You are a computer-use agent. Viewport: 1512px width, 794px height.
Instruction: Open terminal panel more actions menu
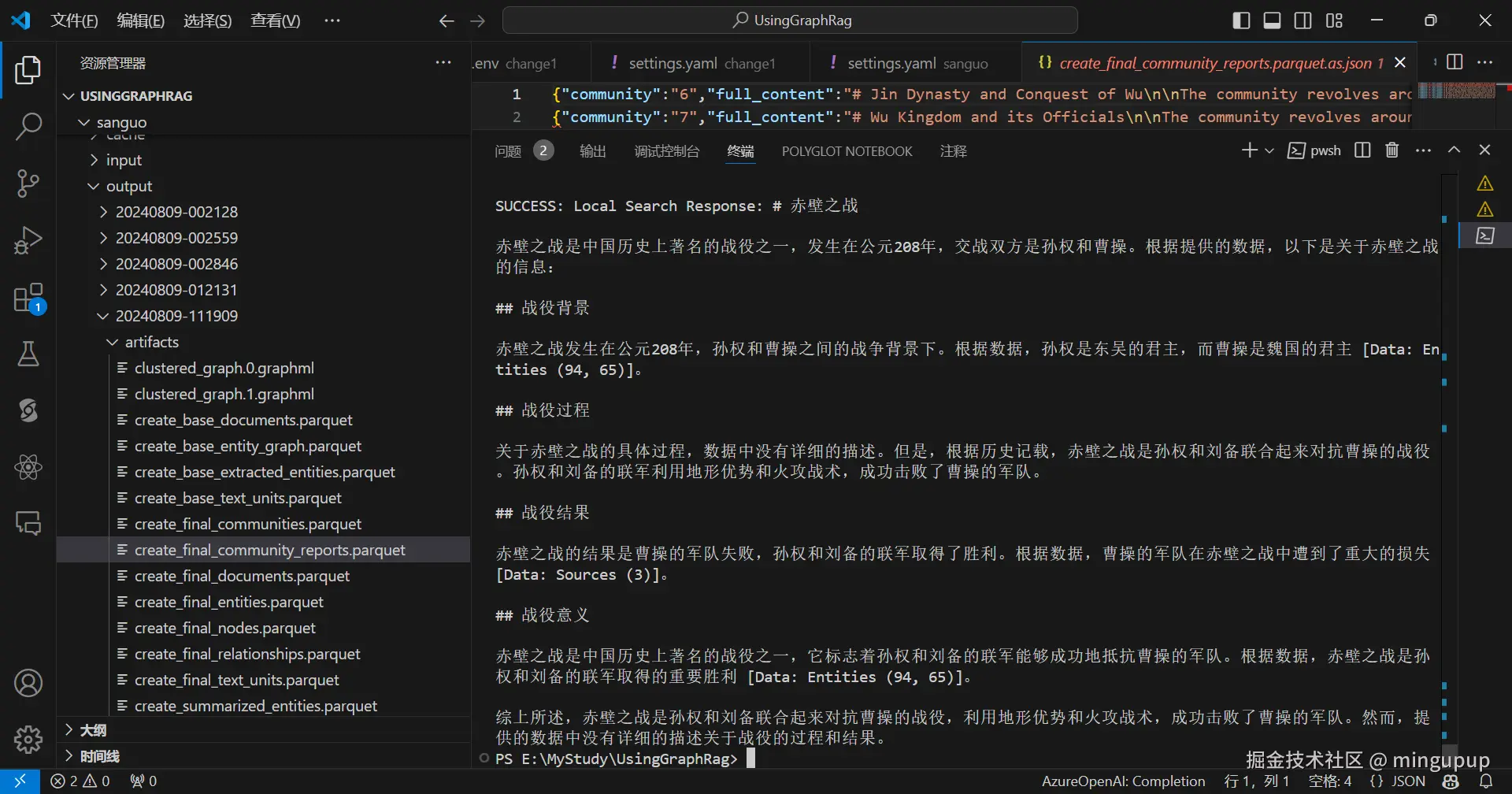click(1423, 150)
